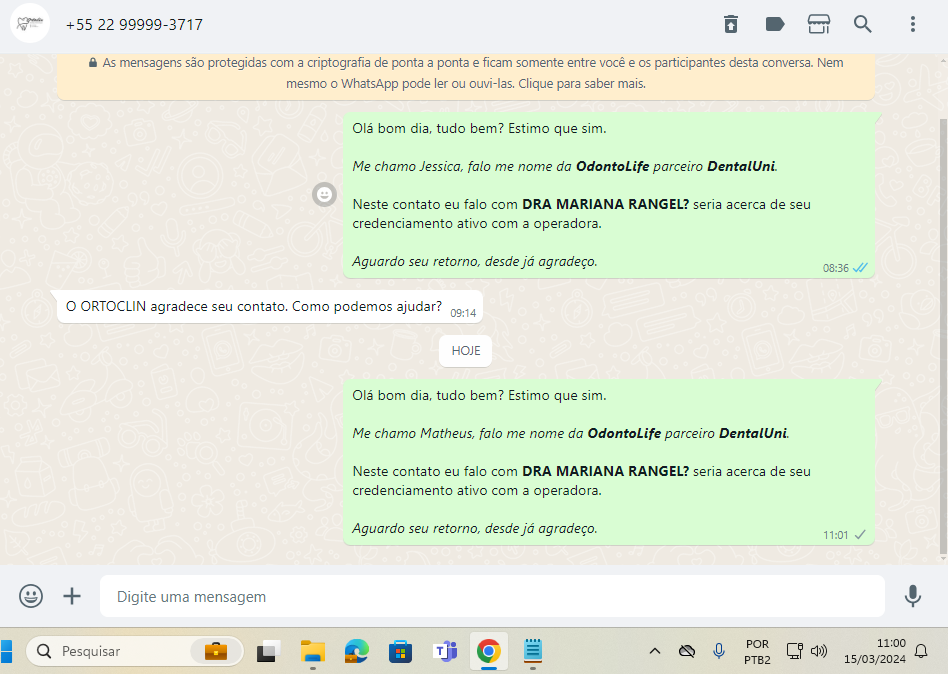Screen dimensions: 948x674
Task: Open Microsoft Teams from the taskbar
Action: 446,651
